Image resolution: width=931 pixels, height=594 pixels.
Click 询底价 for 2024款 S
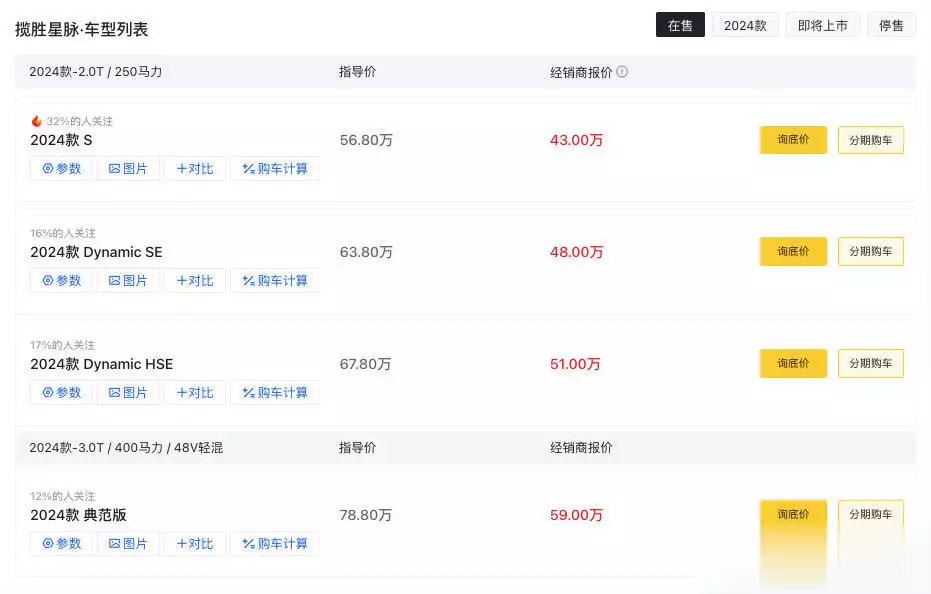pos(793,140)
